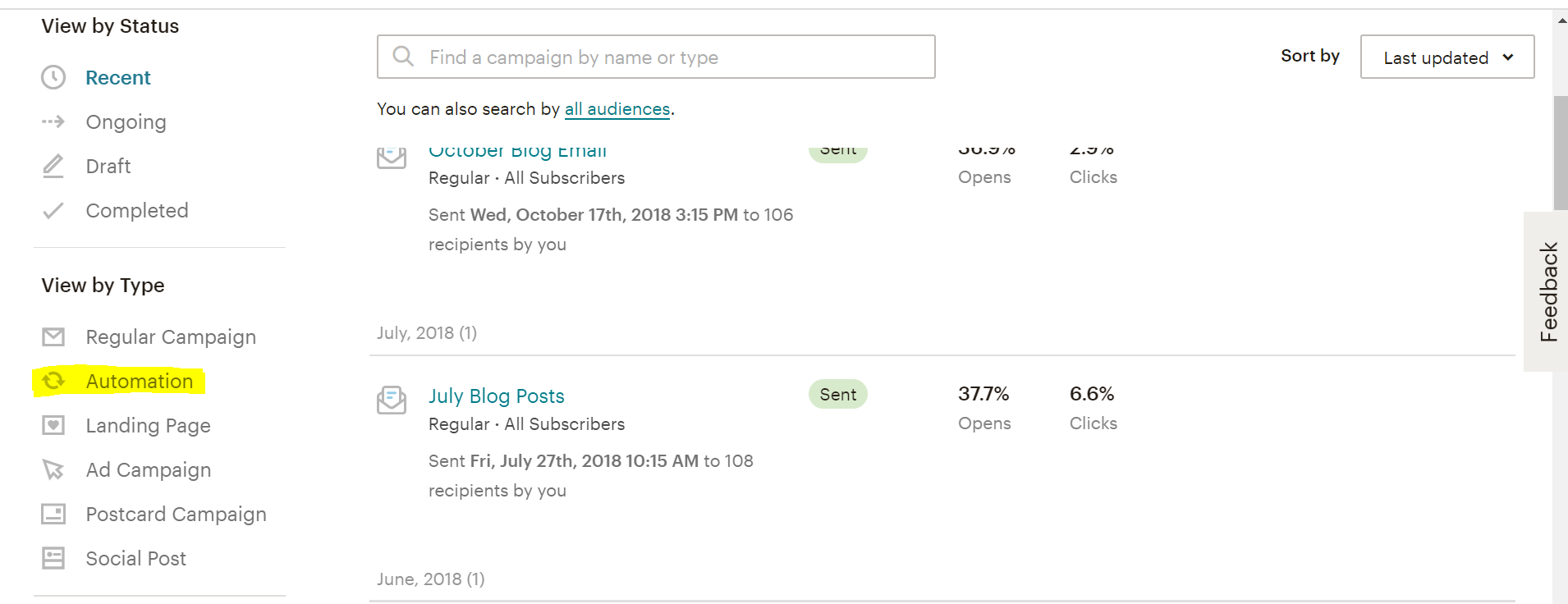
Task: Click the Postcard Campaign icon
Action: point(53,514)
